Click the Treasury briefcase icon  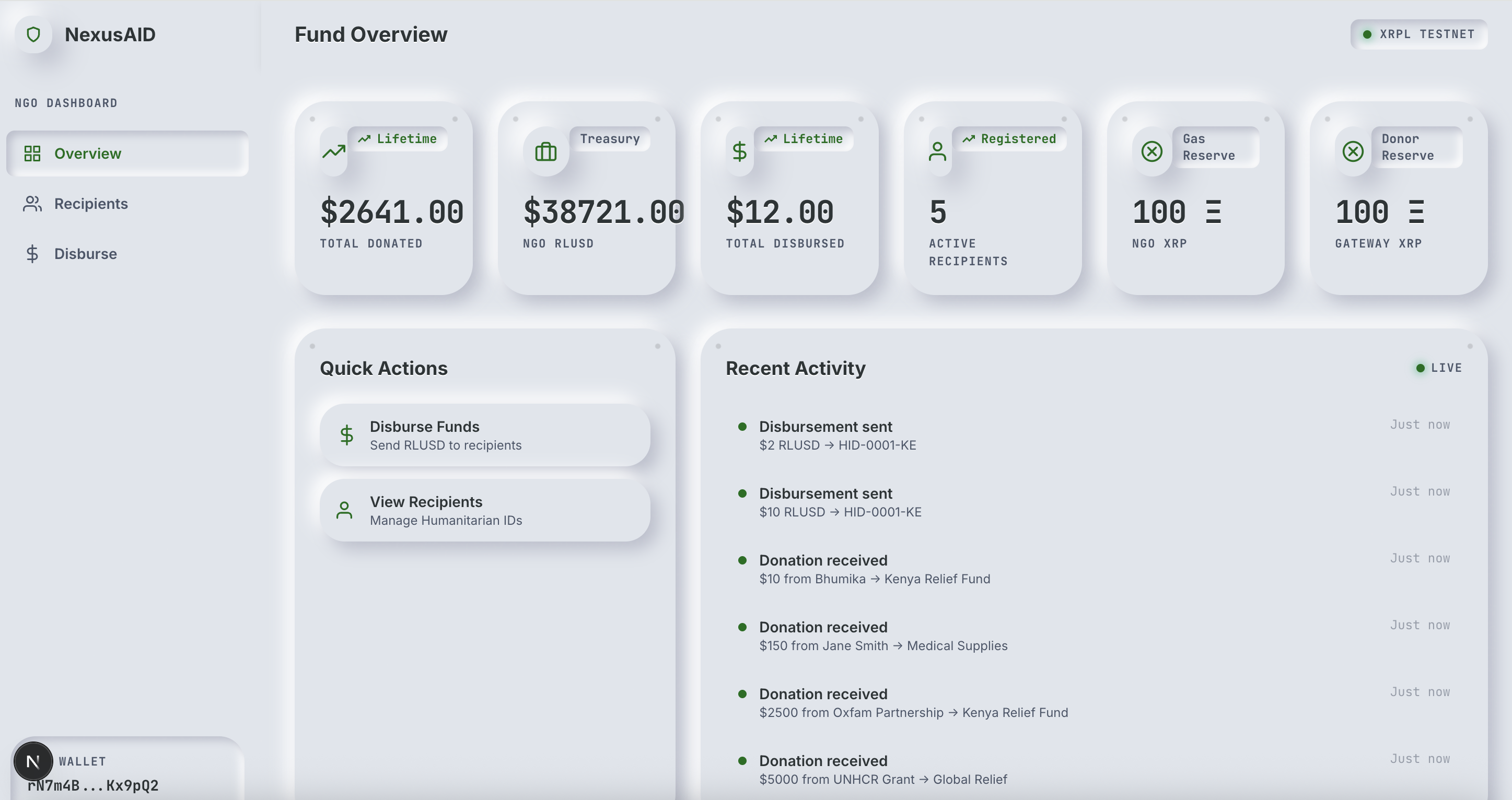coord(545,152)
